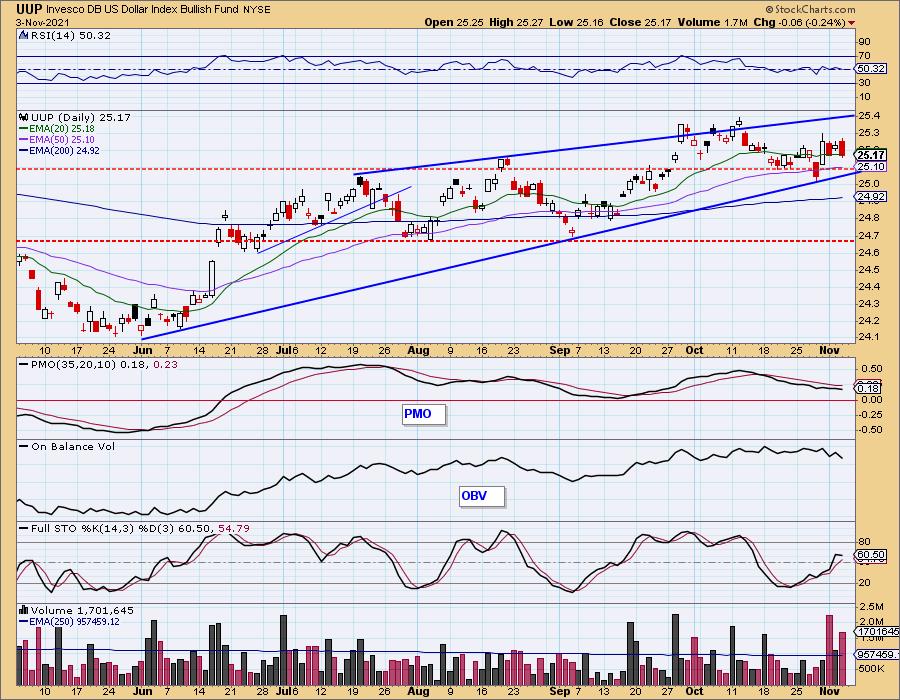Image resolution: width=900 pixels, height=700 pixels.
Task: Select the Volume 1.7M value in header
Action: (712, 22)
